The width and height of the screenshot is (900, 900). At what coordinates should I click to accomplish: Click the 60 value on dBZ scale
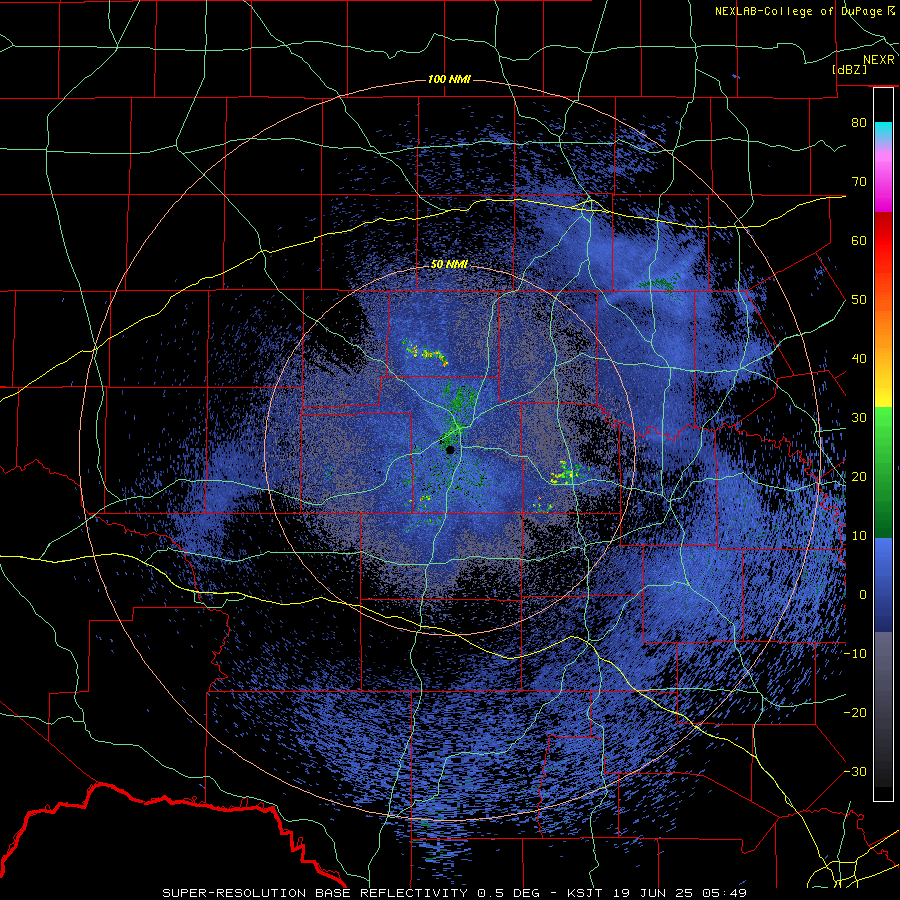(859, 240)
